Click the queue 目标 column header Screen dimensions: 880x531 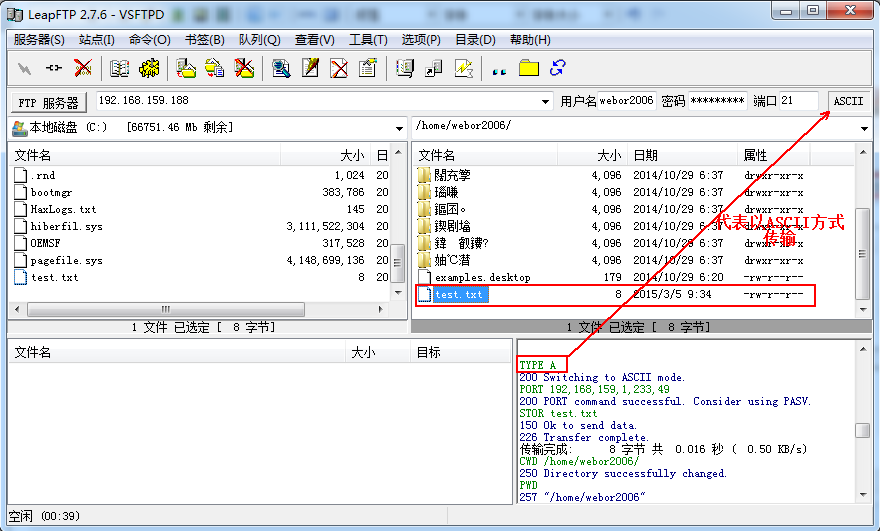[x=460, y=353]
